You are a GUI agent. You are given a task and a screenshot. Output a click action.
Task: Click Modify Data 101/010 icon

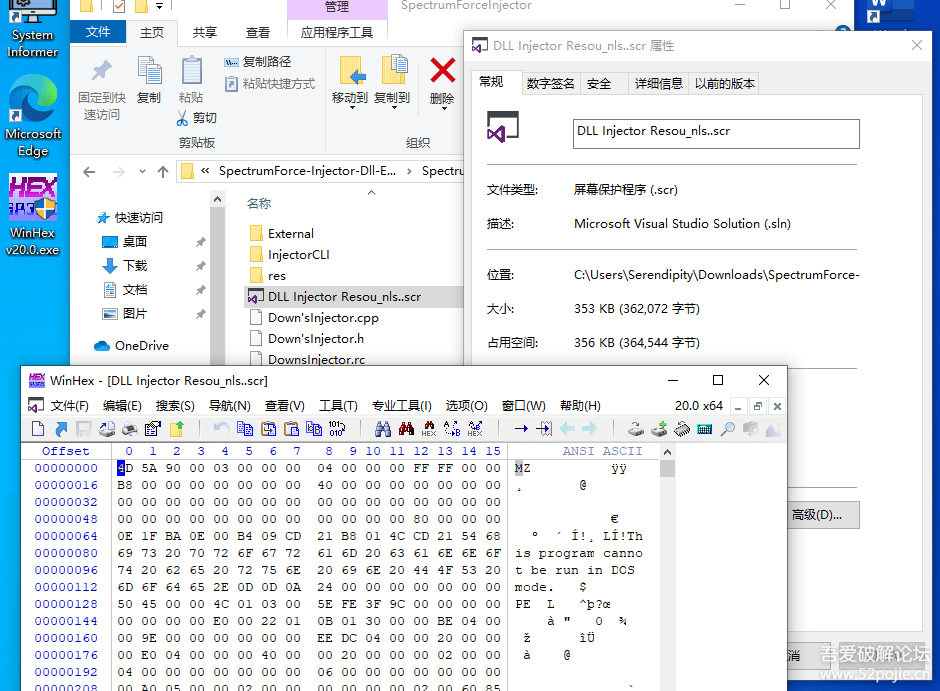click(337, 429)
